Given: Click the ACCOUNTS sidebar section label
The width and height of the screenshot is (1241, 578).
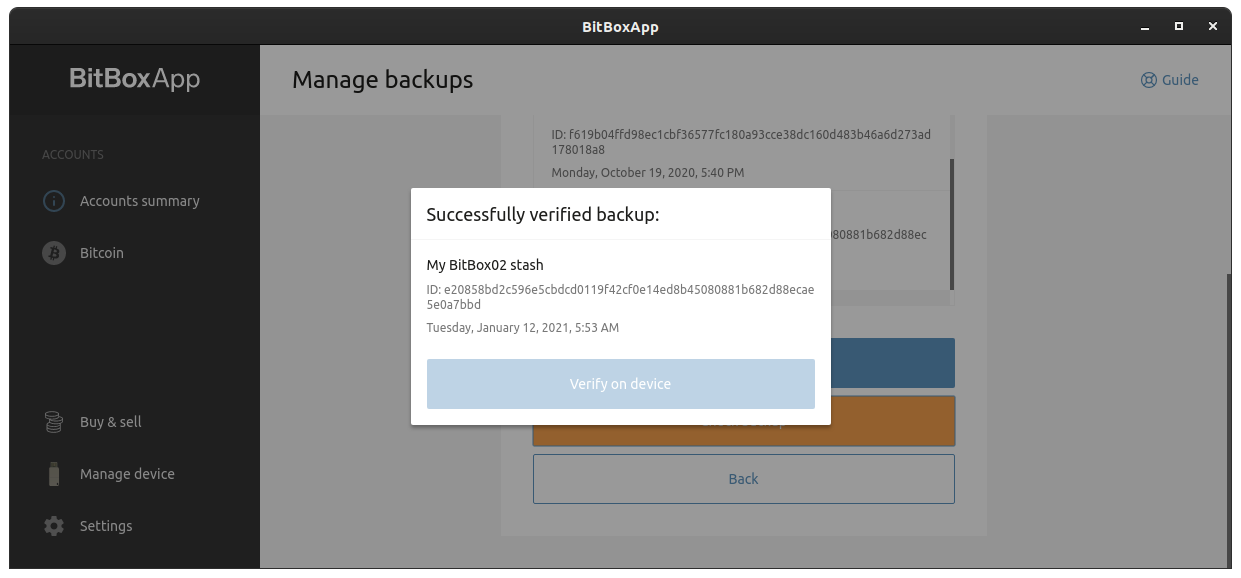Looking at the screenshot, I should tap(73, 155).
